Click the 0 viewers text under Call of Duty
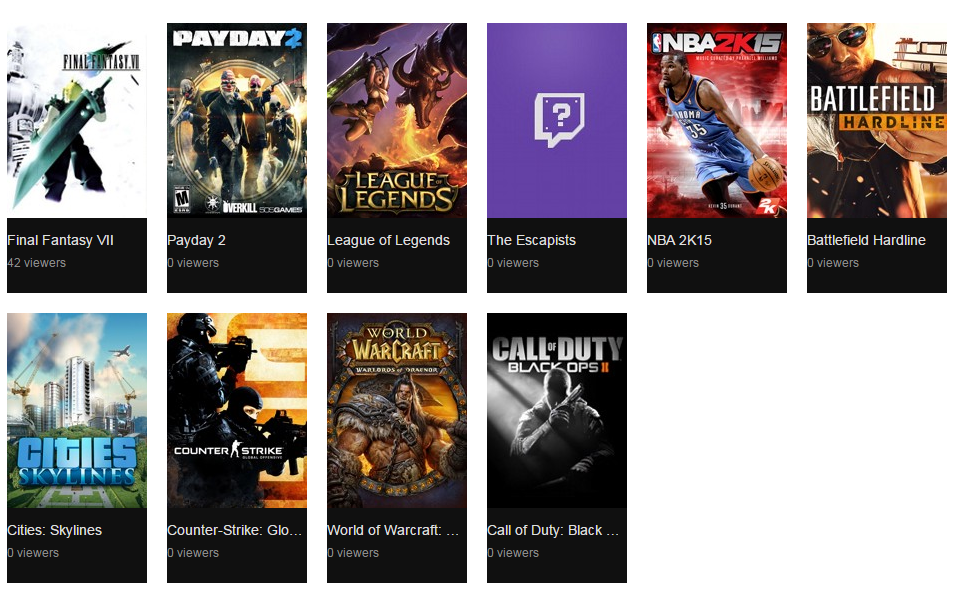The width and height of the screenshot is (959, 600). (x=513, y=553)
